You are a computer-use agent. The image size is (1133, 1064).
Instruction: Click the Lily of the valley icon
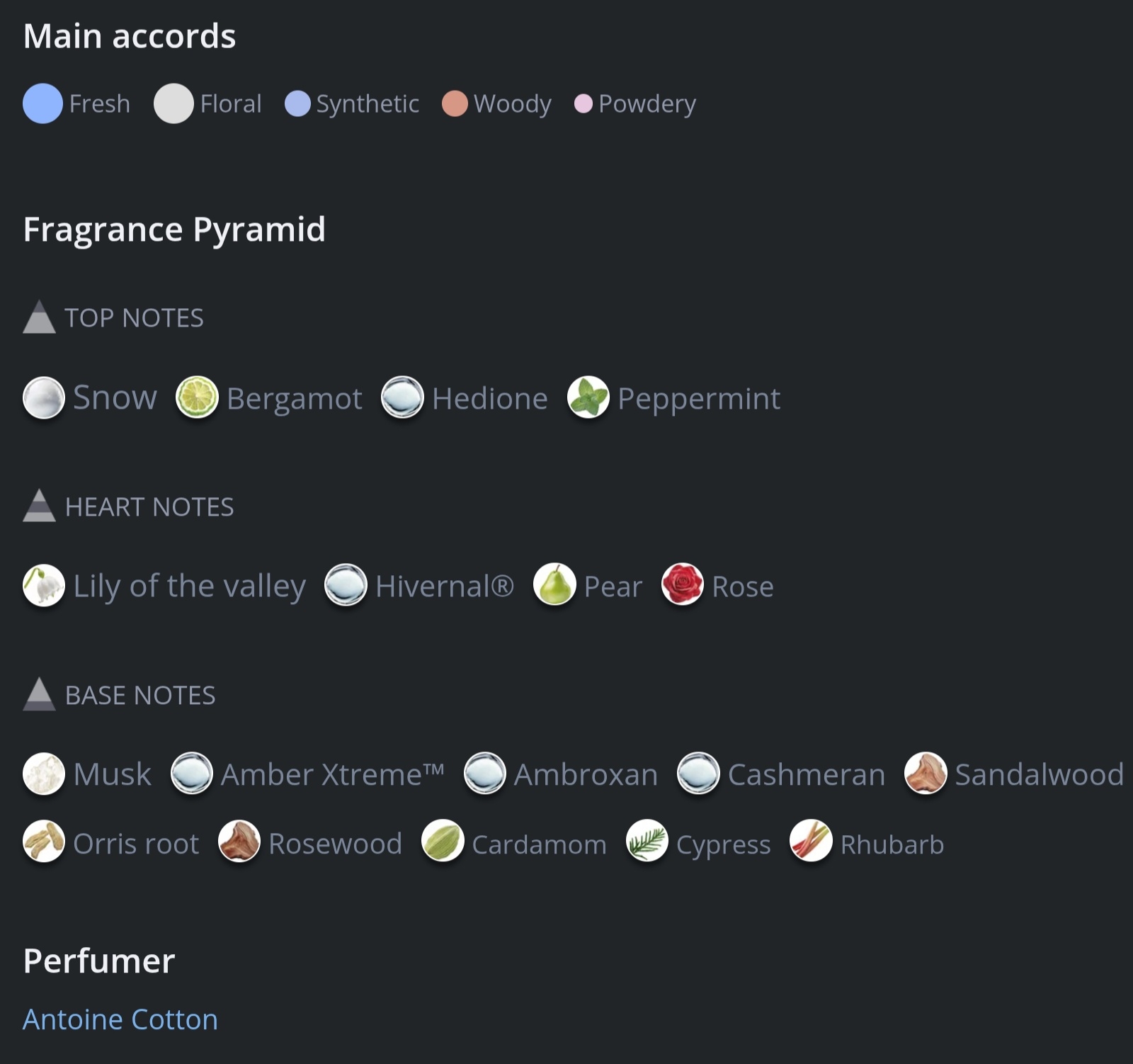[x=44, y=586]
